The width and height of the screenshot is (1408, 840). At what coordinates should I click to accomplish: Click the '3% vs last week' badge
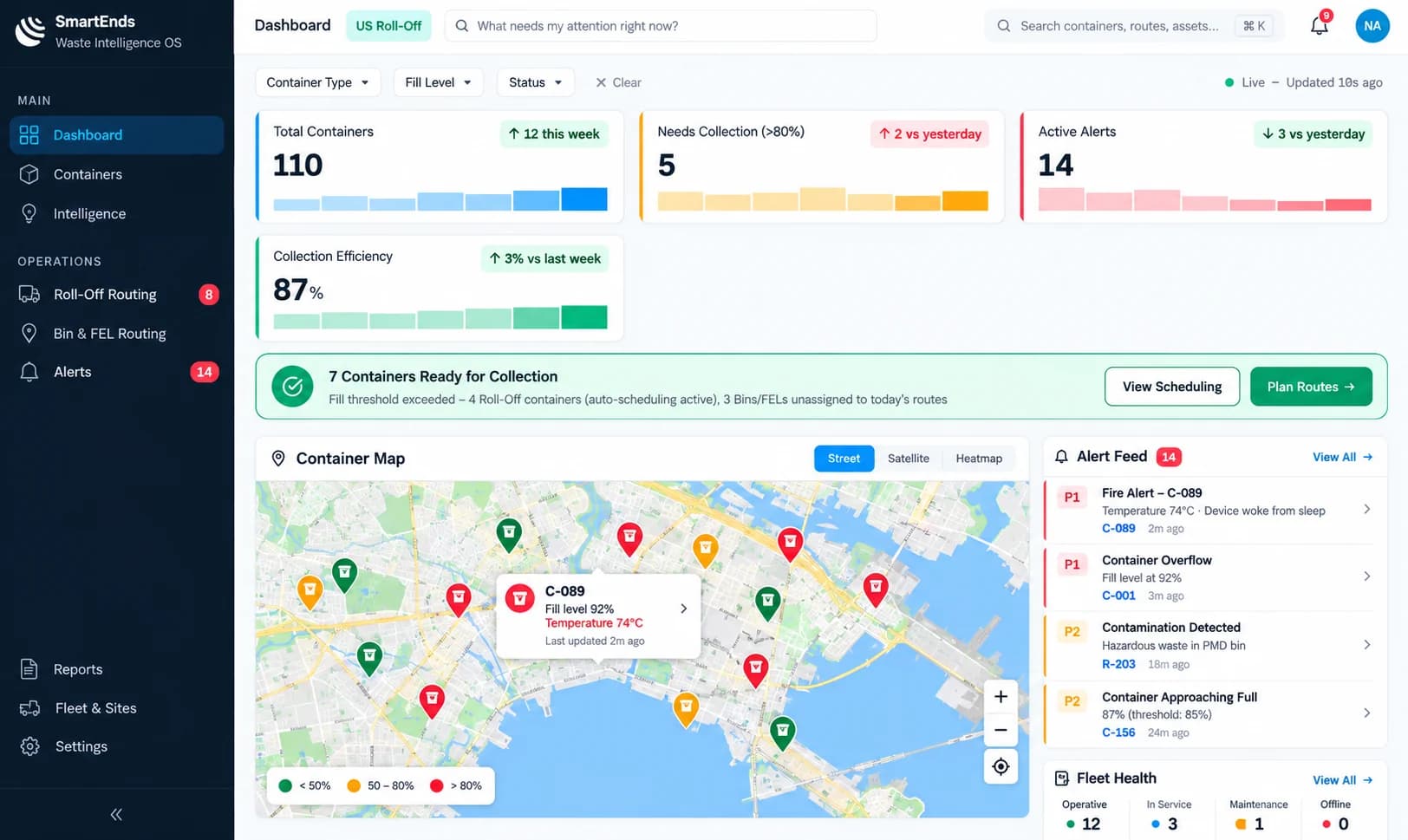pyautogui.click(x=544, y=258)
